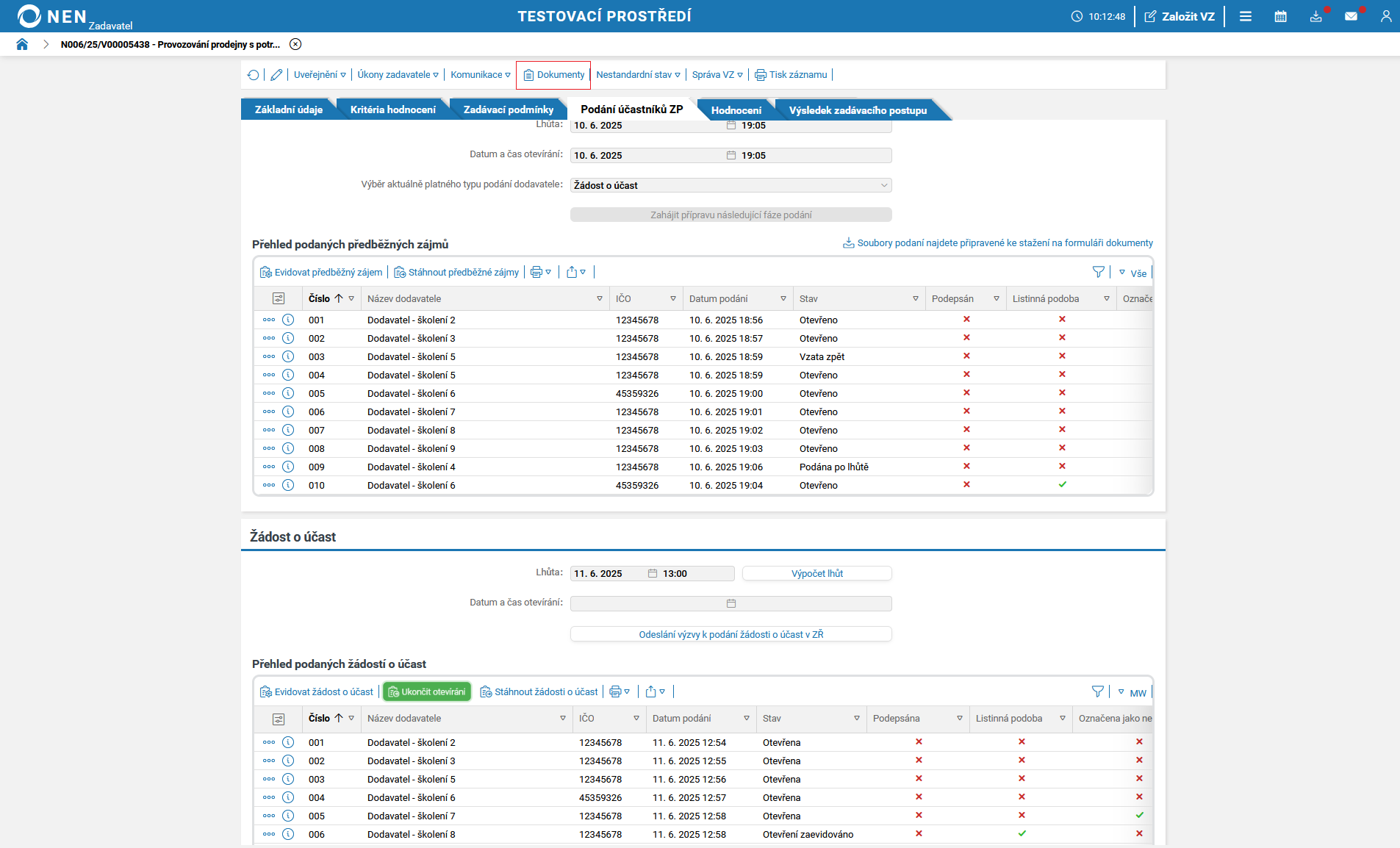
Task: Click the home icon in breadcrumb
Action: 22,44
